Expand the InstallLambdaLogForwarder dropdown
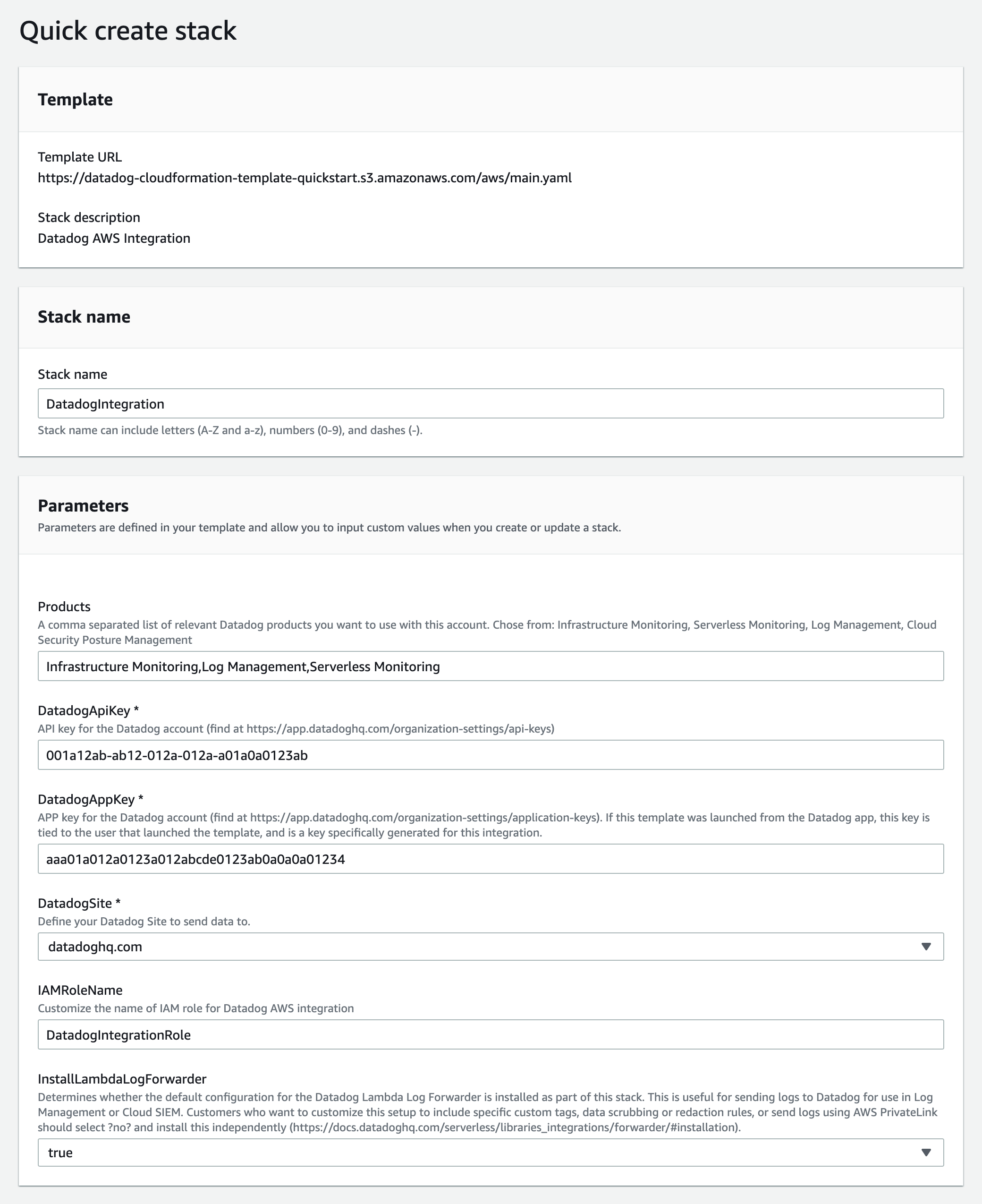The image size is (982, 1204). pyautogui.click(x=491, y=1152)
